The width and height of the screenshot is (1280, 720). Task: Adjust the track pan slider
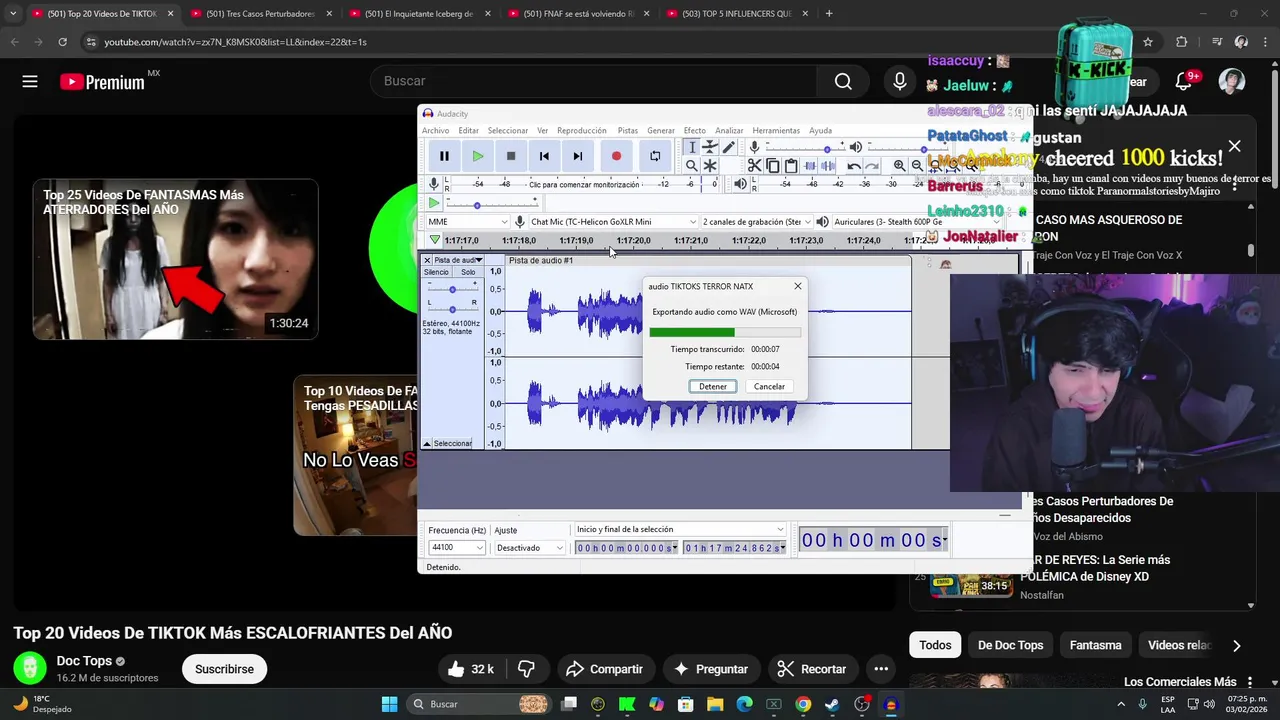452,309
